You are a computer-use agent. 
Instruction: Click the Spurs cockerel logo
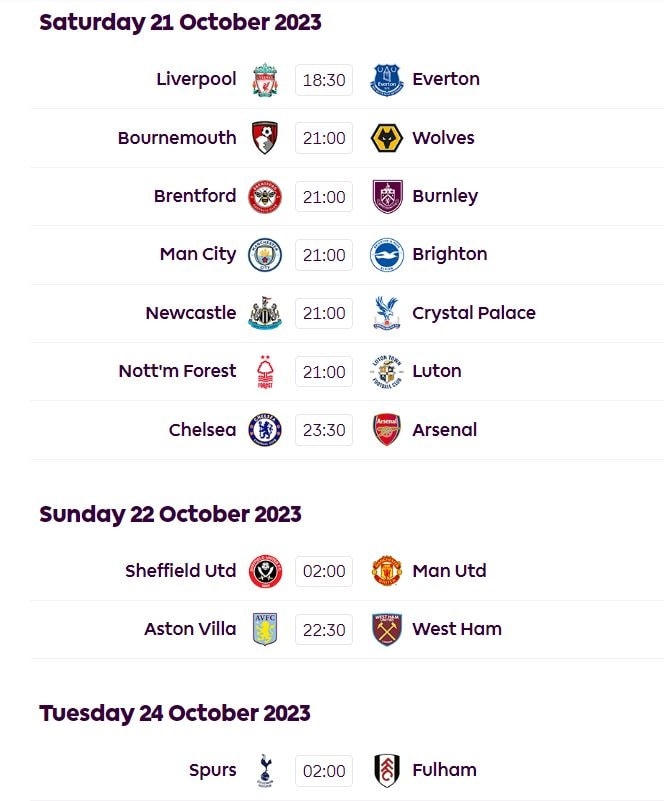click(x=265, y=770)
